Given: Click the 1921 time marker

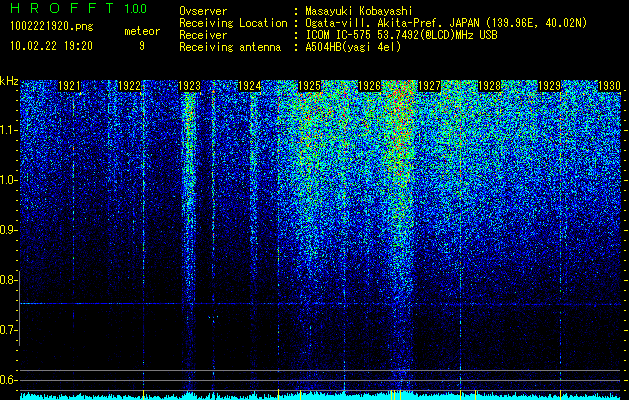Looking at the screenshot, I should (x=69, y=86).
